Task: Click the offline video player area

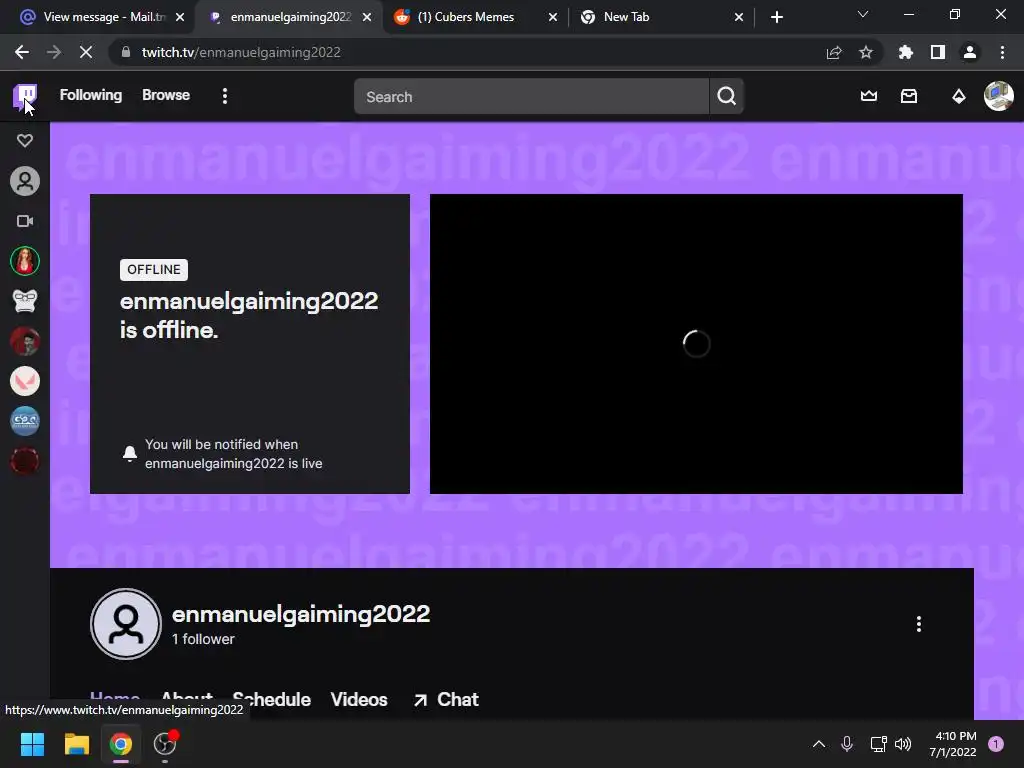Action: [696, 344]
